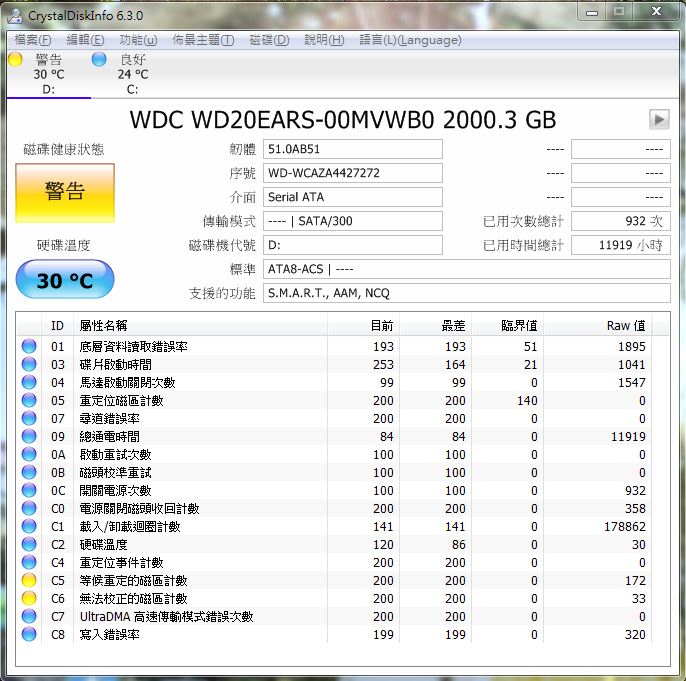Screen dimensions: 686x681
Task: Click the 目前 column header
Action: 363,326
